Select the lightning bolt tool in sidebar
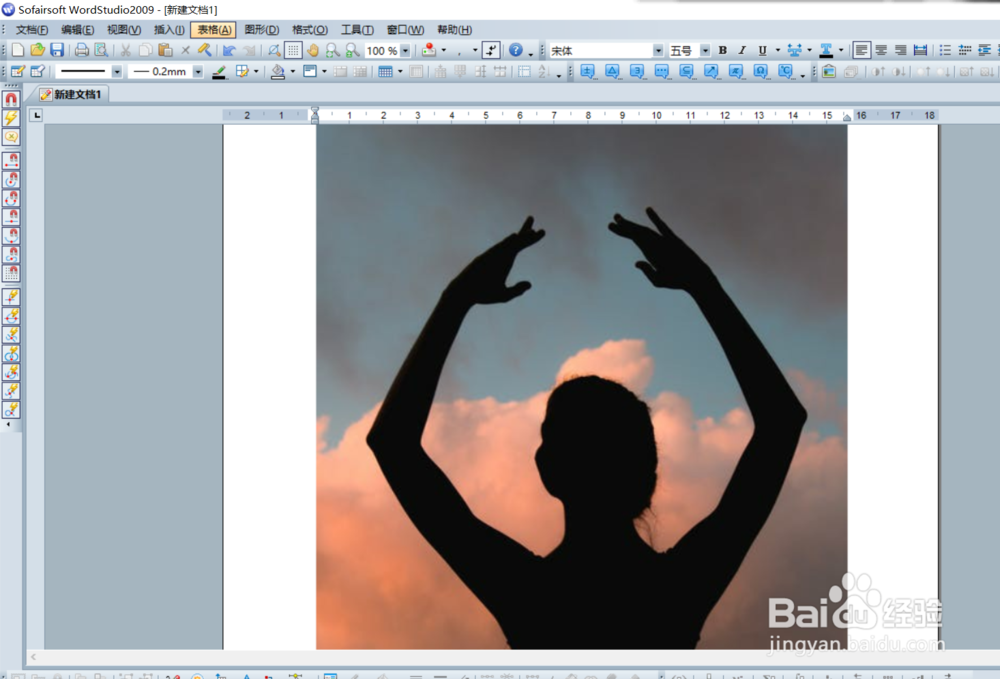 (11, 118)
